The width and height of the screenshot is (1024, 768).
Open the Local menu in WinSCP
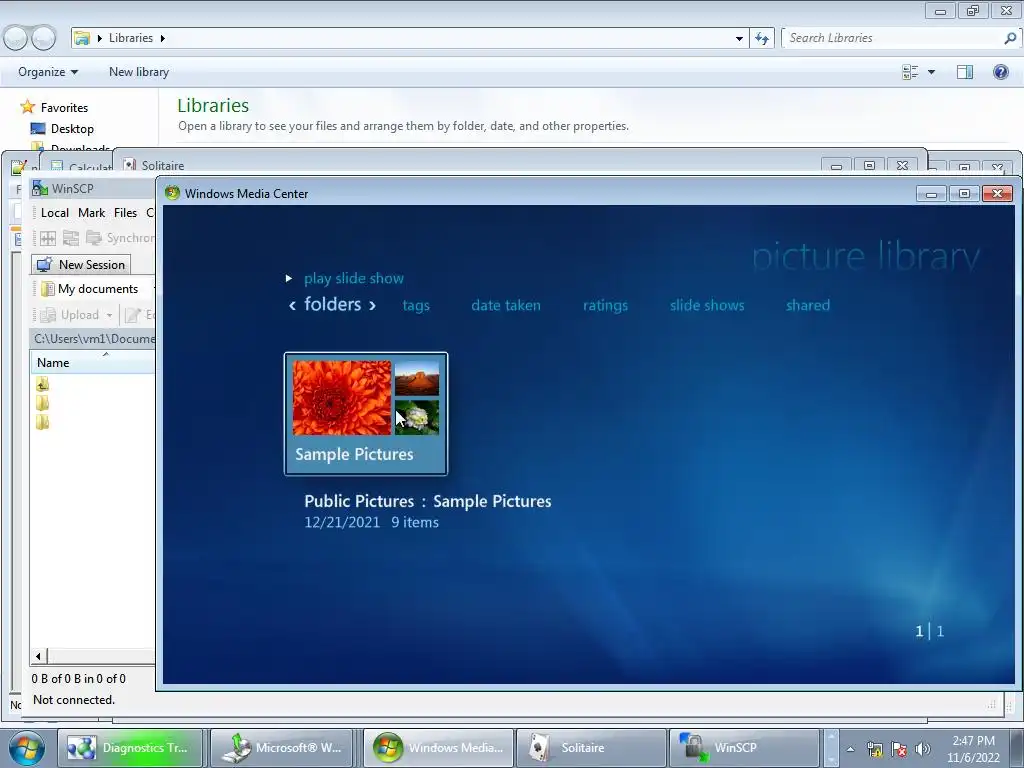pyautogui.click(x=55, y=213)
